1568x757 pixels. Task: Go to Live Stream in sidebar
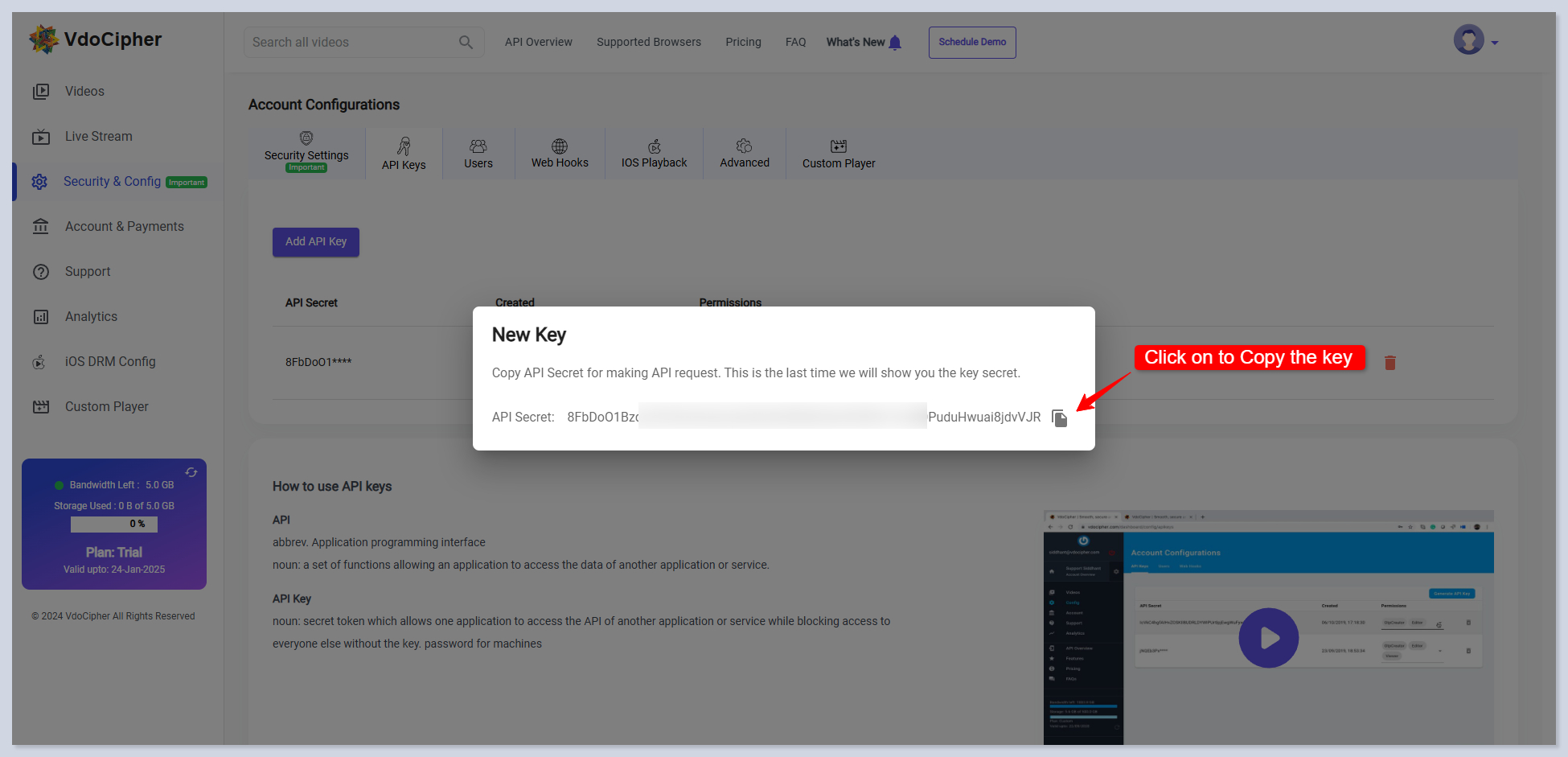(x=98, y=137)
